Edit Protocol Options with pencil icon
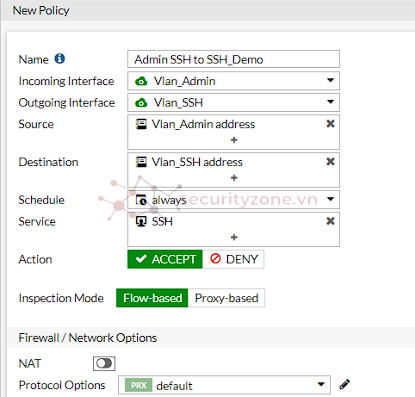This screenshot has width=415, height=397. pos(345,384)
